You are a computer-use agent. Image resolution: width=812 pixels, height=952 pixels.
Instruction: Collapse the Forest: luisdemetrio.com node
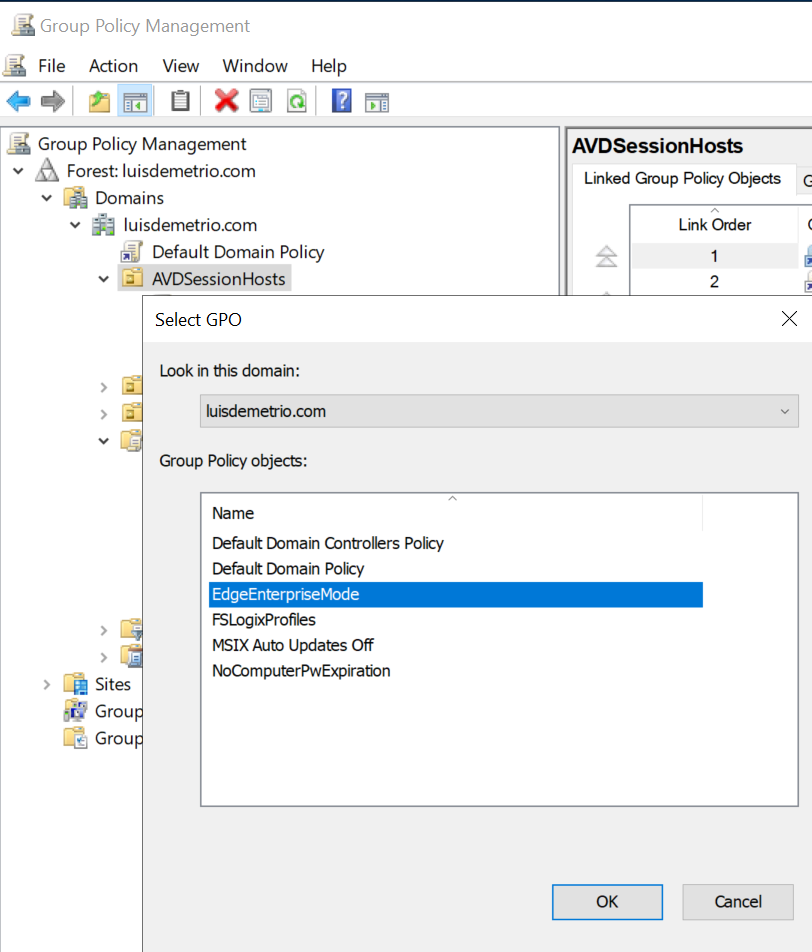(x=19, y=171)
